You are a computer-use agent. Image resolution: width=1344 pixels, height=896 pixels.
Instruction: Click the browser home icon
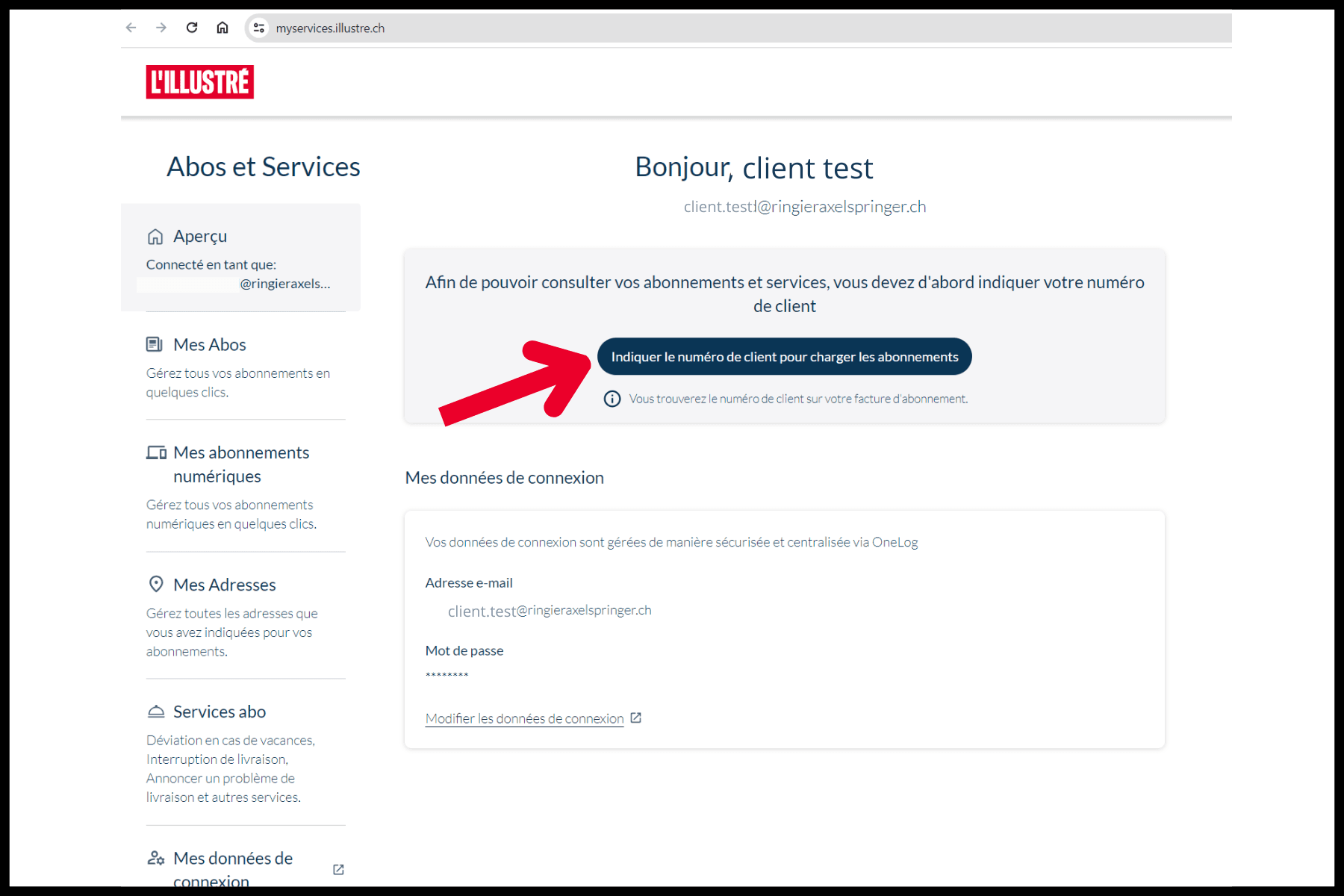click(222, 28)
